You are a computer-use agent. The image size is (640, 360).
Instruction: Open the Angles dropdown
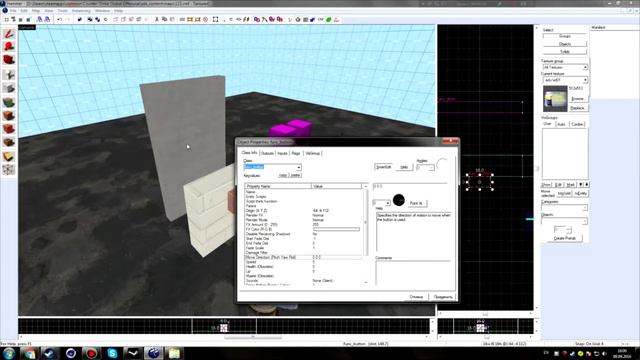(x=431, y=168)
